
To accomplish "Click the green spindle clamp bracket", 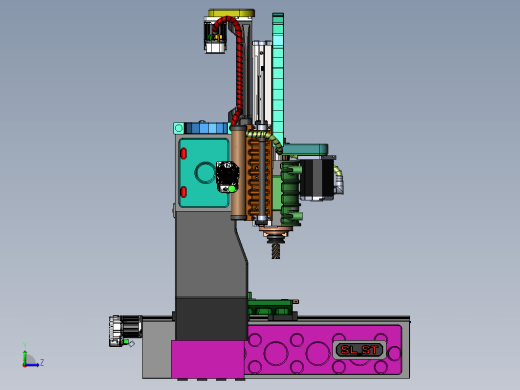I will point(291,193).
